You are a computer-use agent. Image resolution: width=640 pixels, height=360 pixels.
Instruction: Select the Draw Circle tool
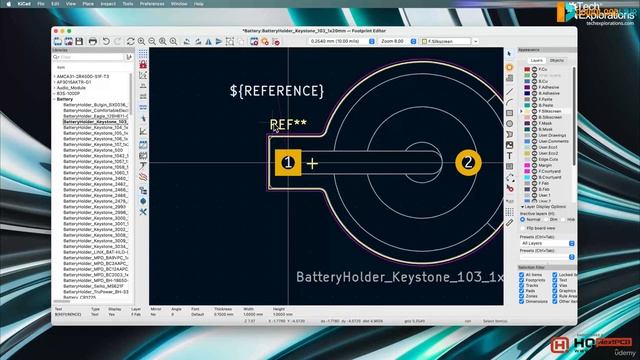509,124
